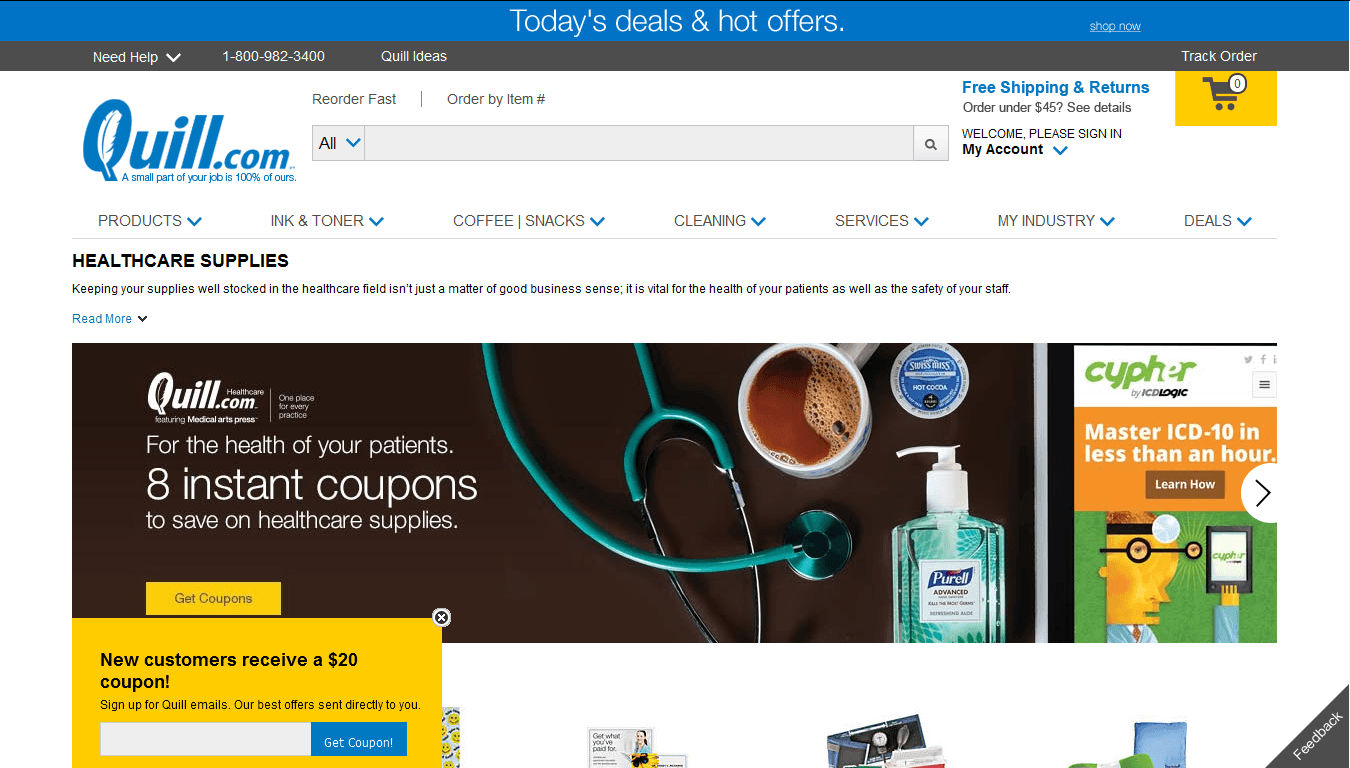Click the magnifying glass search button
The image size is (1350, 768).
coord(930,143)
